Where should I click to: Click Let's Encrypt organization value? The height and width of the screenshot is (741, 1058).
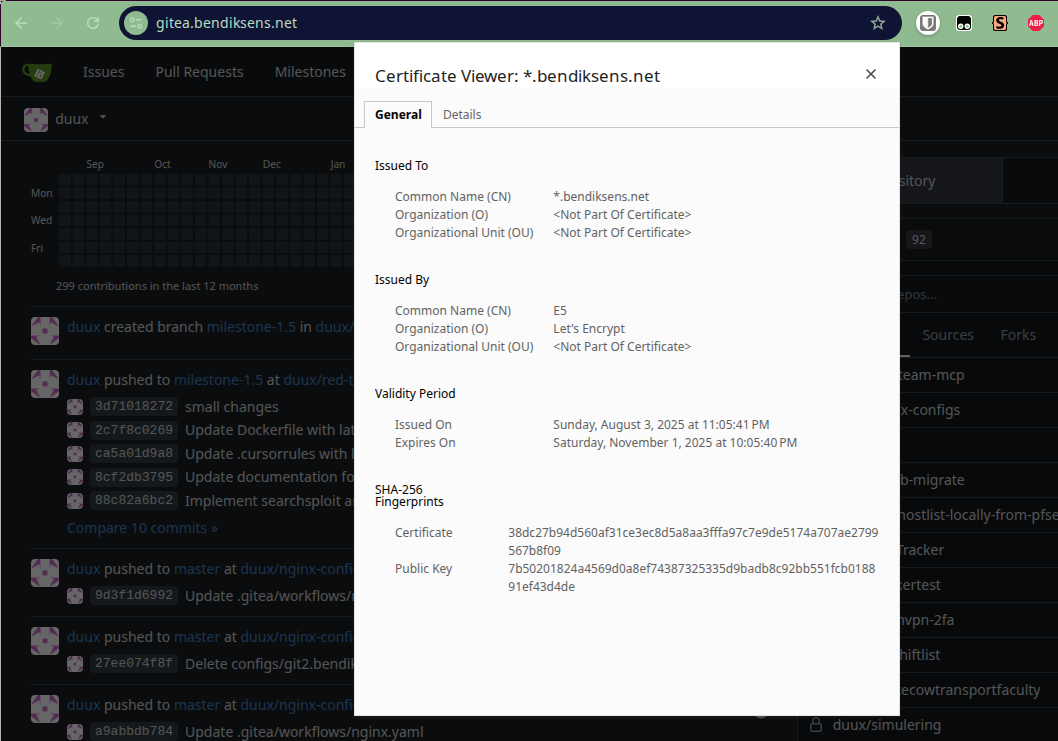(x=589, y=329)
